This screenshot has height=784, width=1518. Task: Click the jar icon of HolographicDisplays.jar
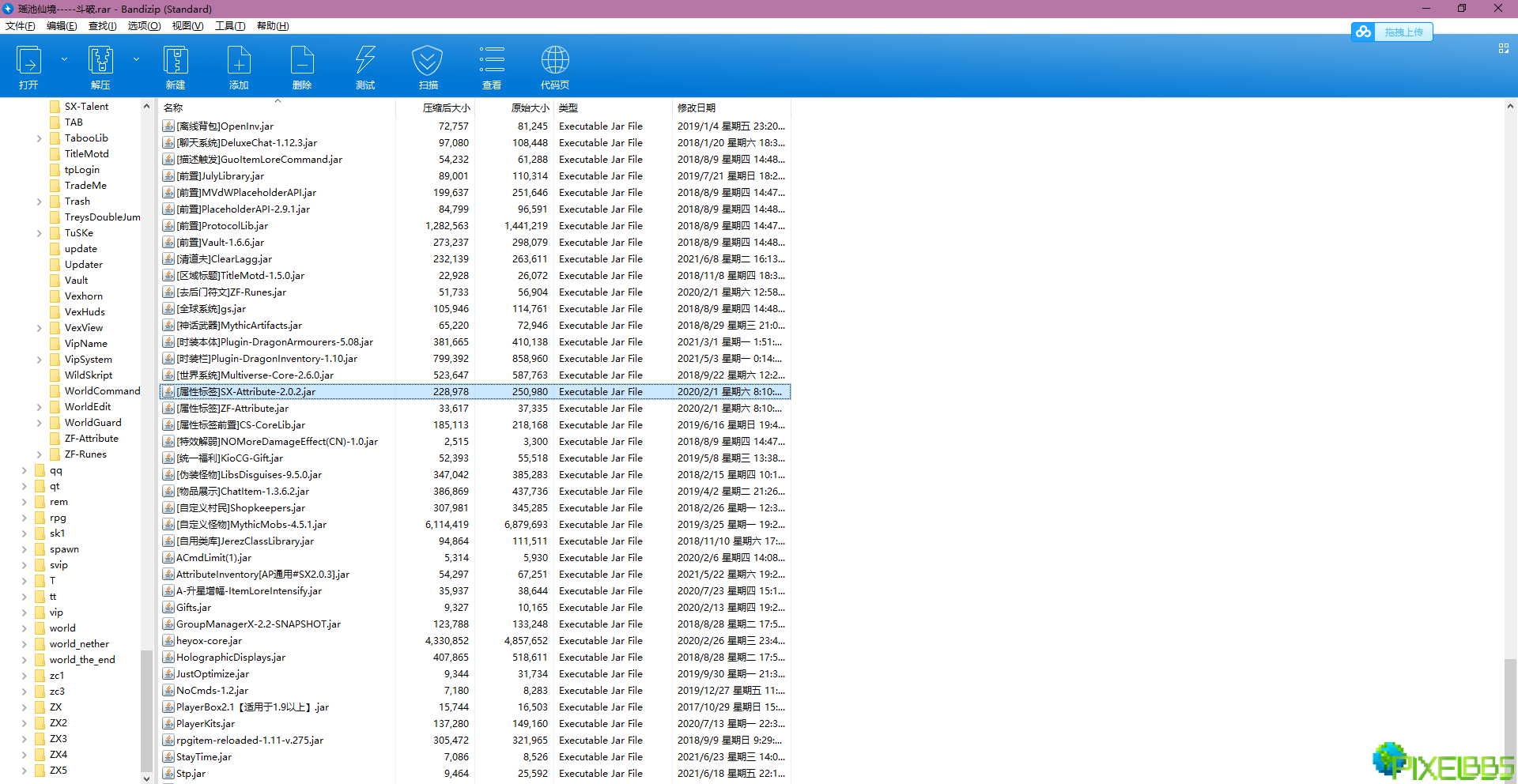[168, 658]
